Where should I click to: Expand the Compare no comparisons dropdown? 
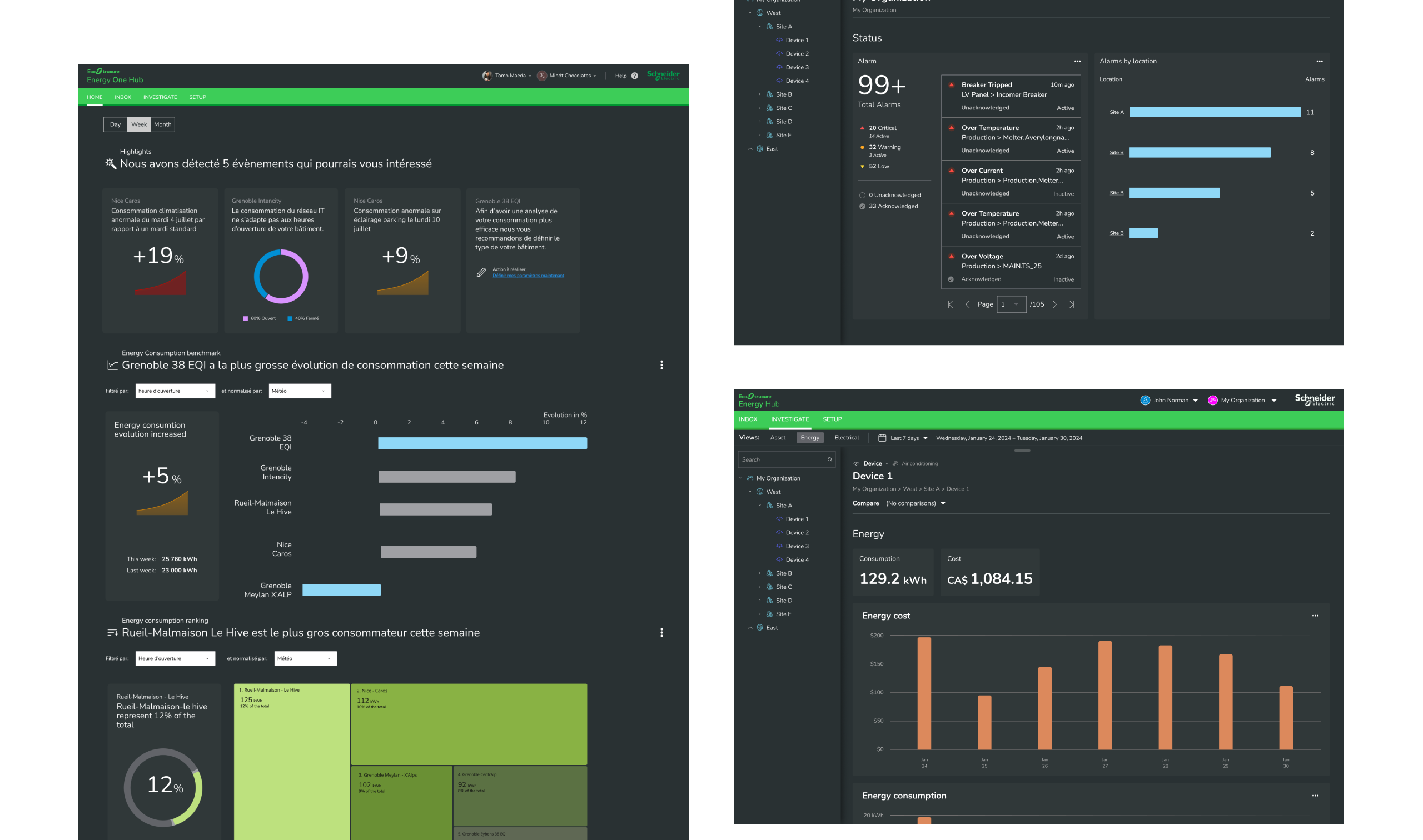click(x=916, y=504)
